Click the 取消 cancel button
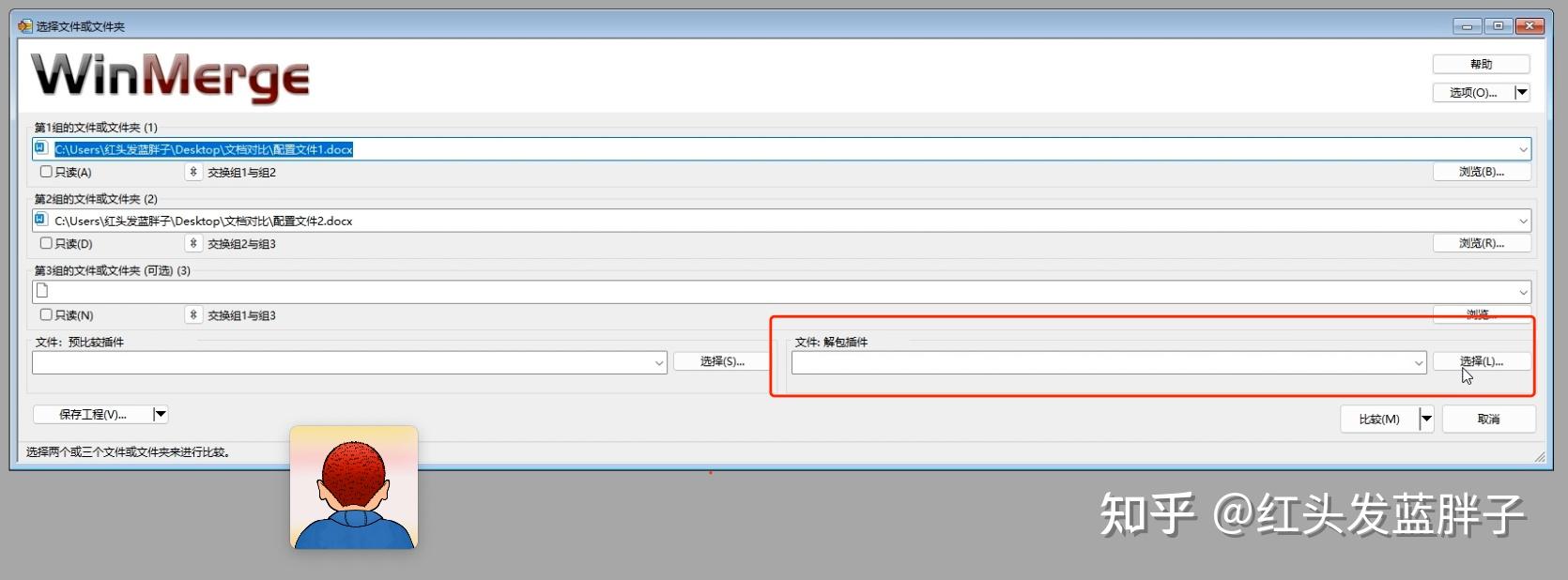 click(x=1488, y=419)
